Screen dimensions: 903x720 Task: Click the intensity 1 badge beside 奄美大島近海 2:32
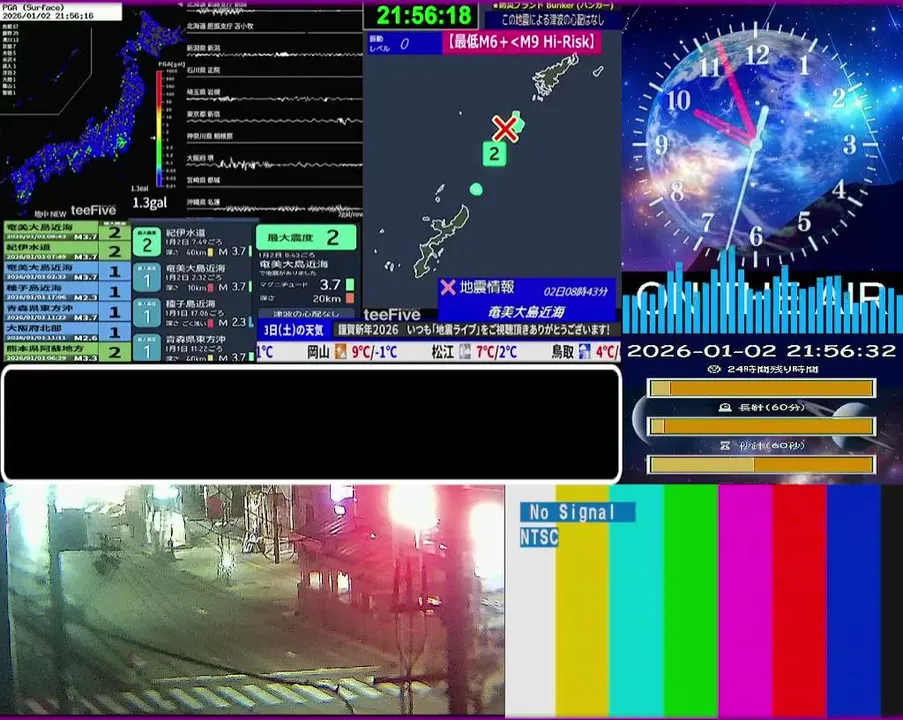pos(147,278)
